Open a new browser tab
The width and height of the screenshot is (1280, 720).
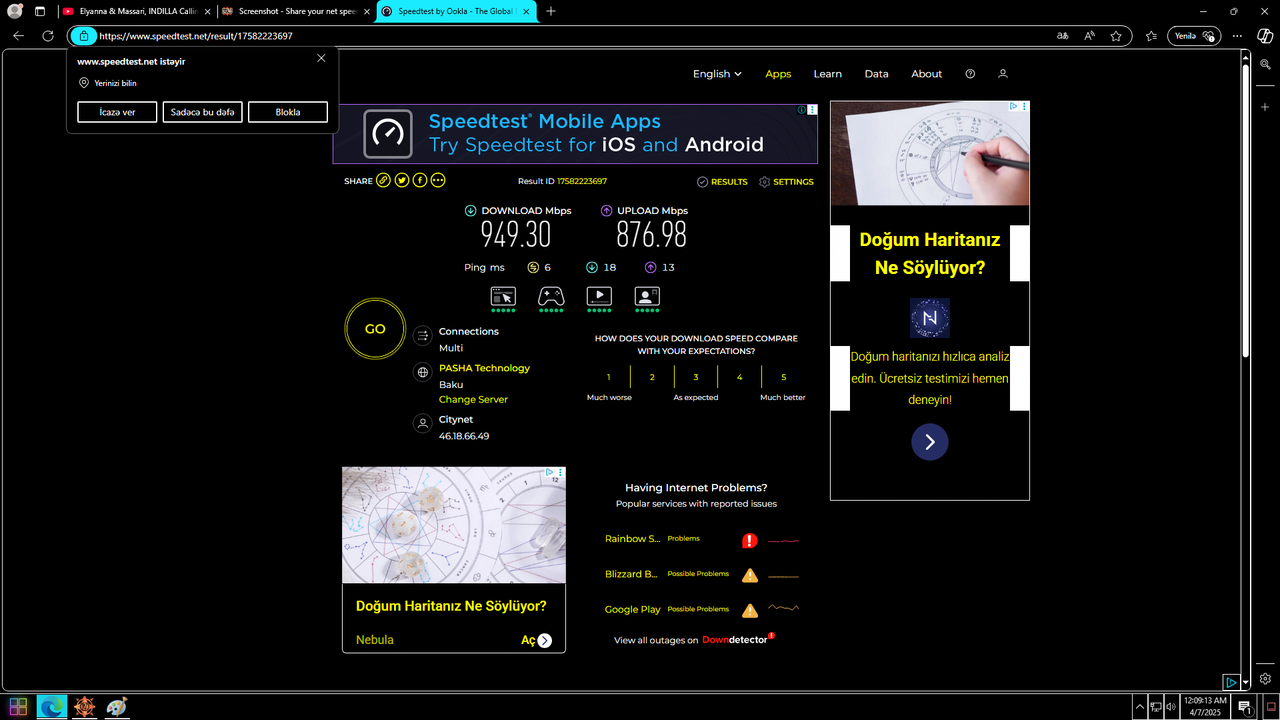point(551,11)
